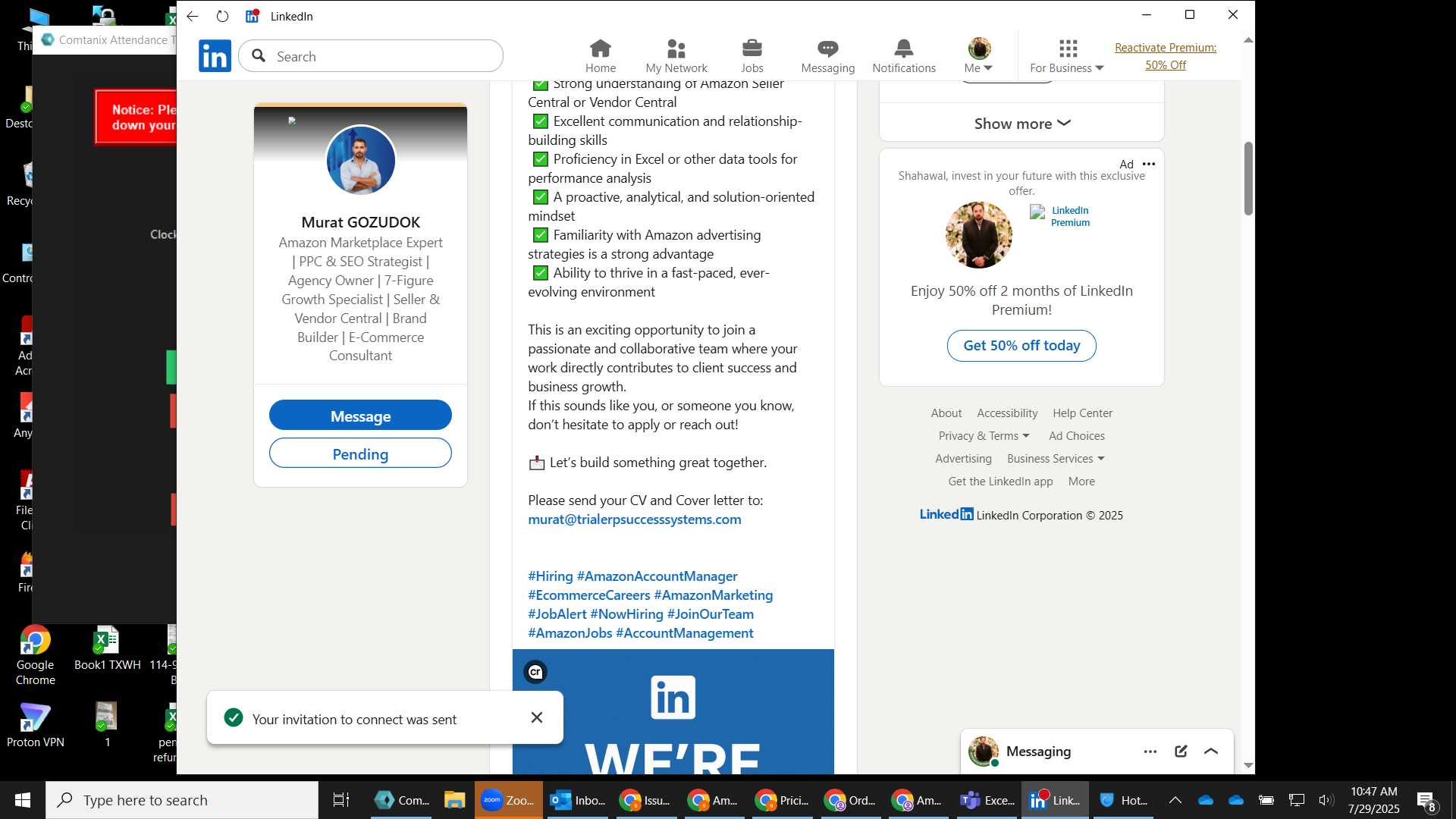Switch to the Outlook Inbox taskbar item
1456x819 pixels.
[x=577, y=800]
